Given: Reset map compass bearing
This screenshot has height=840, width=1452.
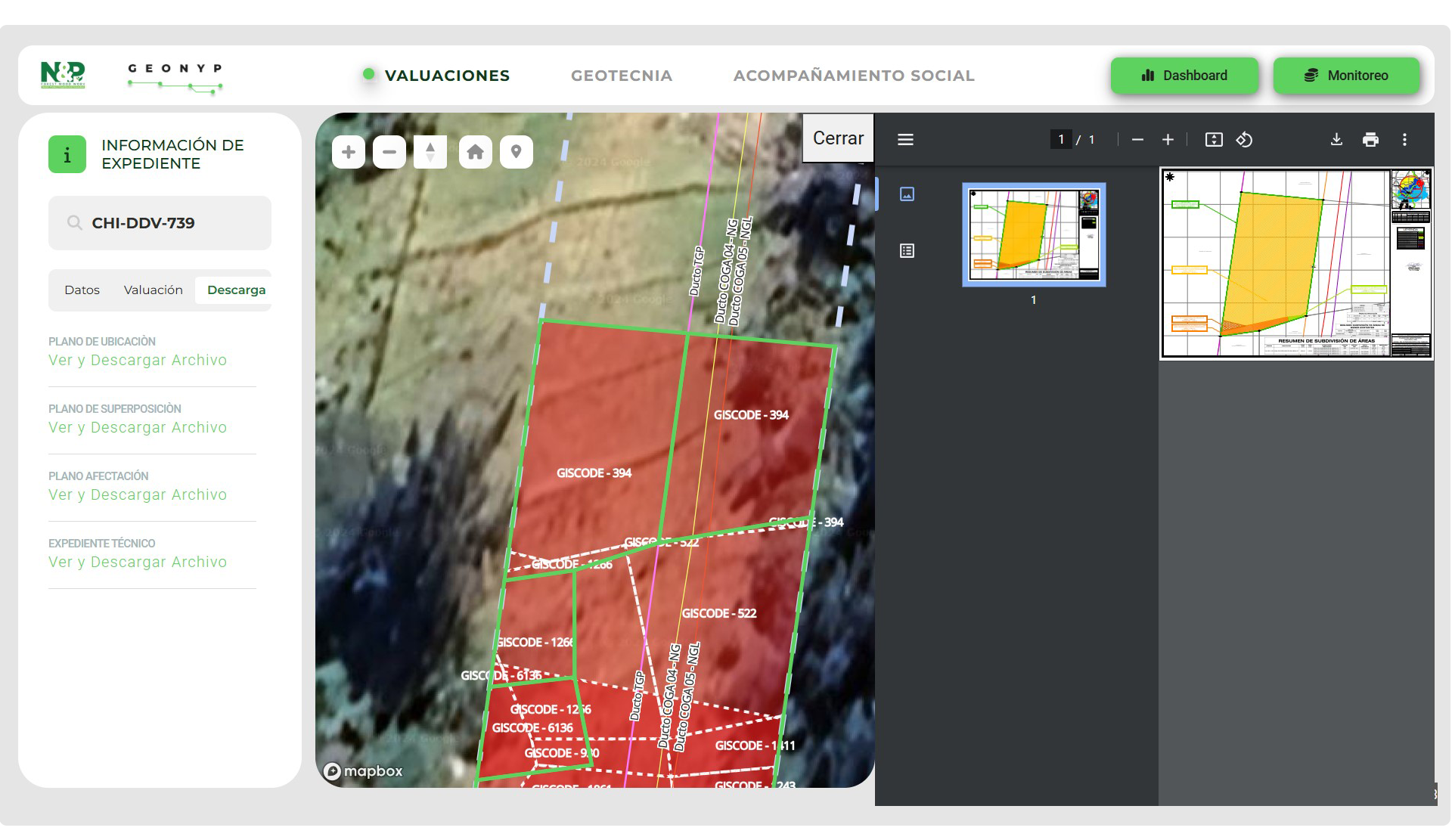Looking at the screenshot, I should point(430,152).
